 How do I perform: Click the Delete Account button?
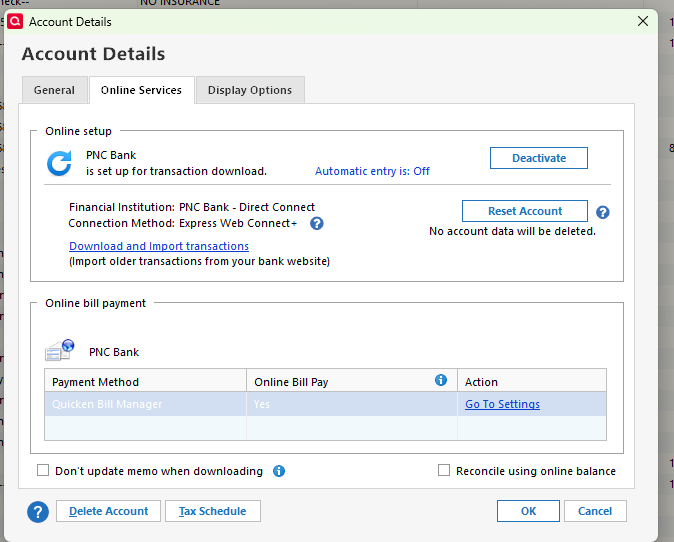108,511
